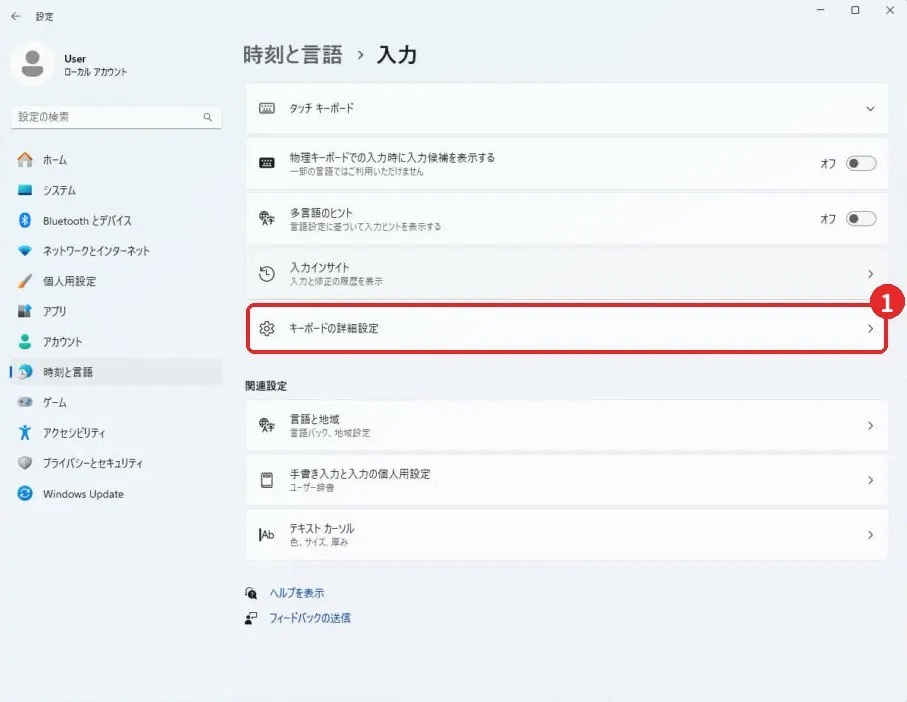Select ネットワークとインターネット in sidebar
This screenshot has width=907, height=702.
tap(116, 250)
